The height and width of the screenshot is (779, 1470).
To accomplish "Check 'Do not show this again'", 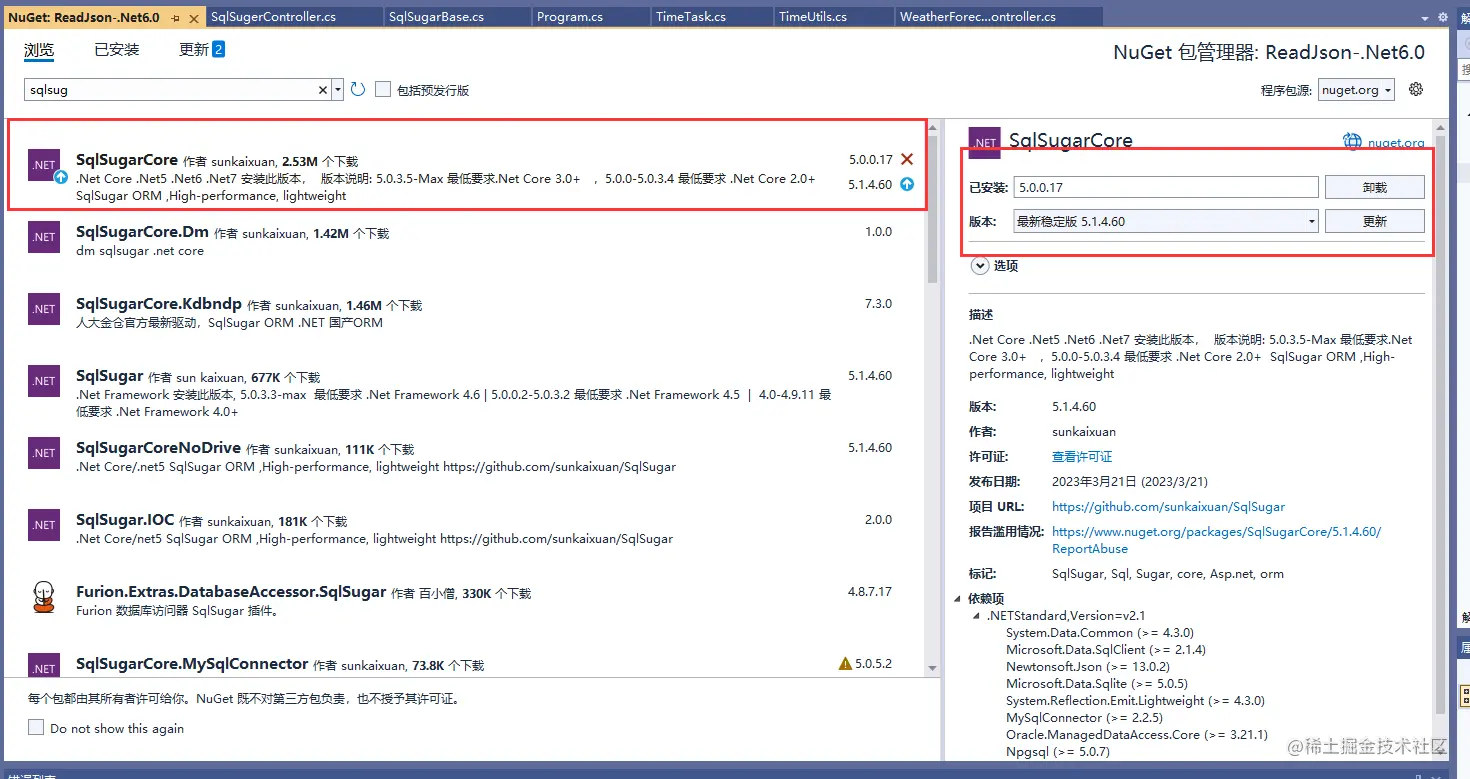I will [36, 727].
